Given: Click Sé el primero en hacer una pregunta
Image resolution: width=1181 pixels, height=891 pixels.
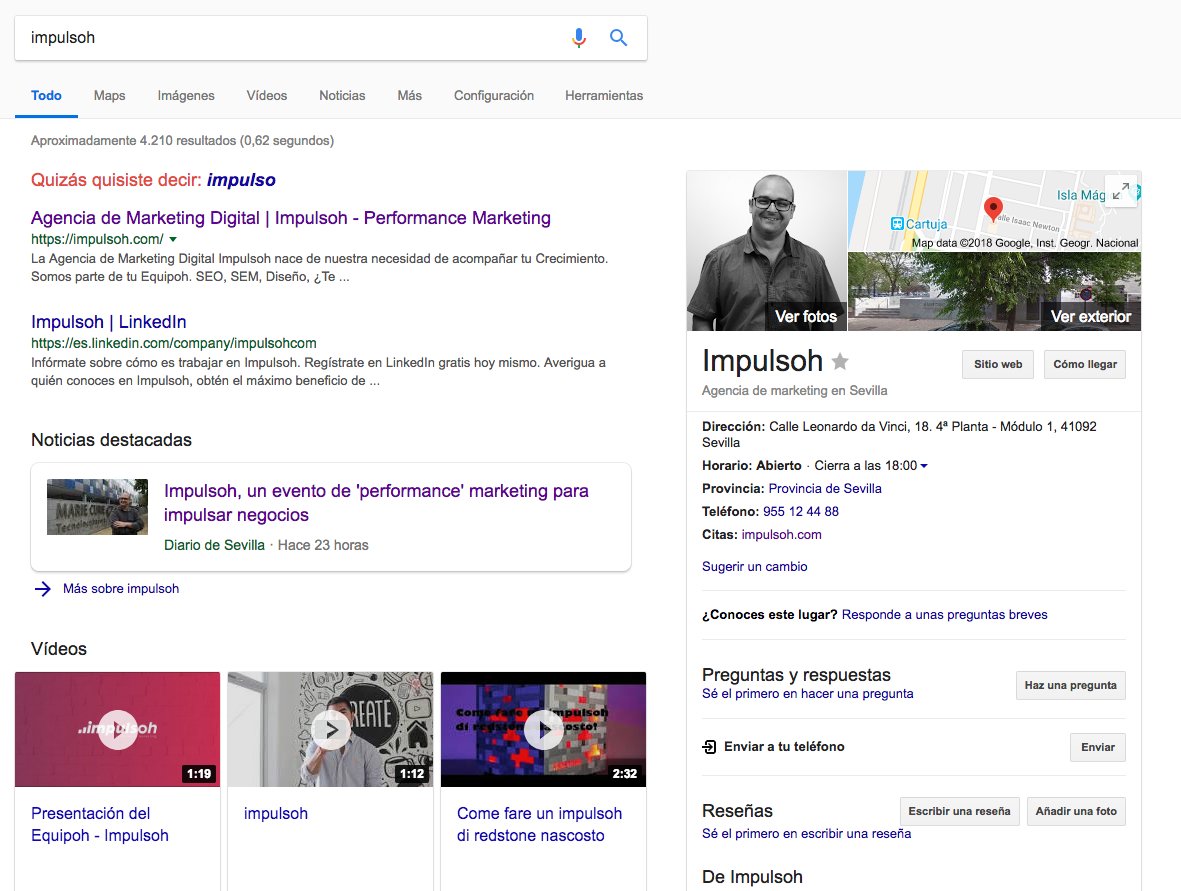Looking at the screenshot, I should coord(807,694).
